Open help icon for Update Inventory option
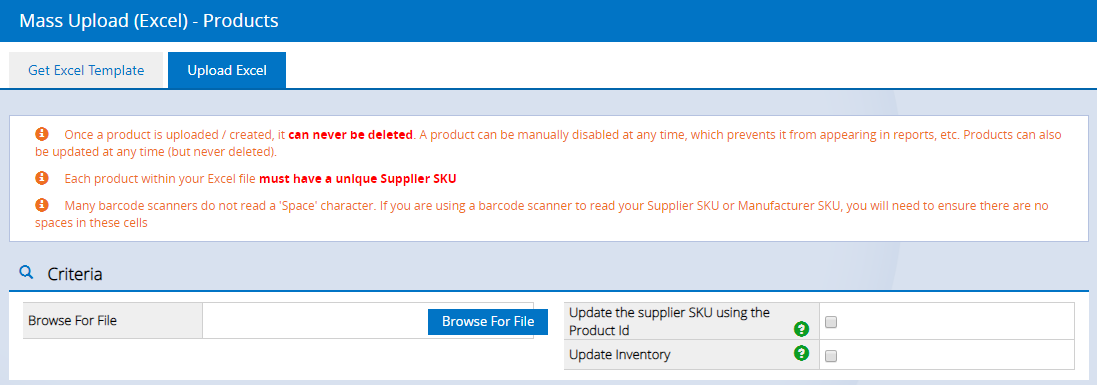The image size is (1097, 385). 801,354
